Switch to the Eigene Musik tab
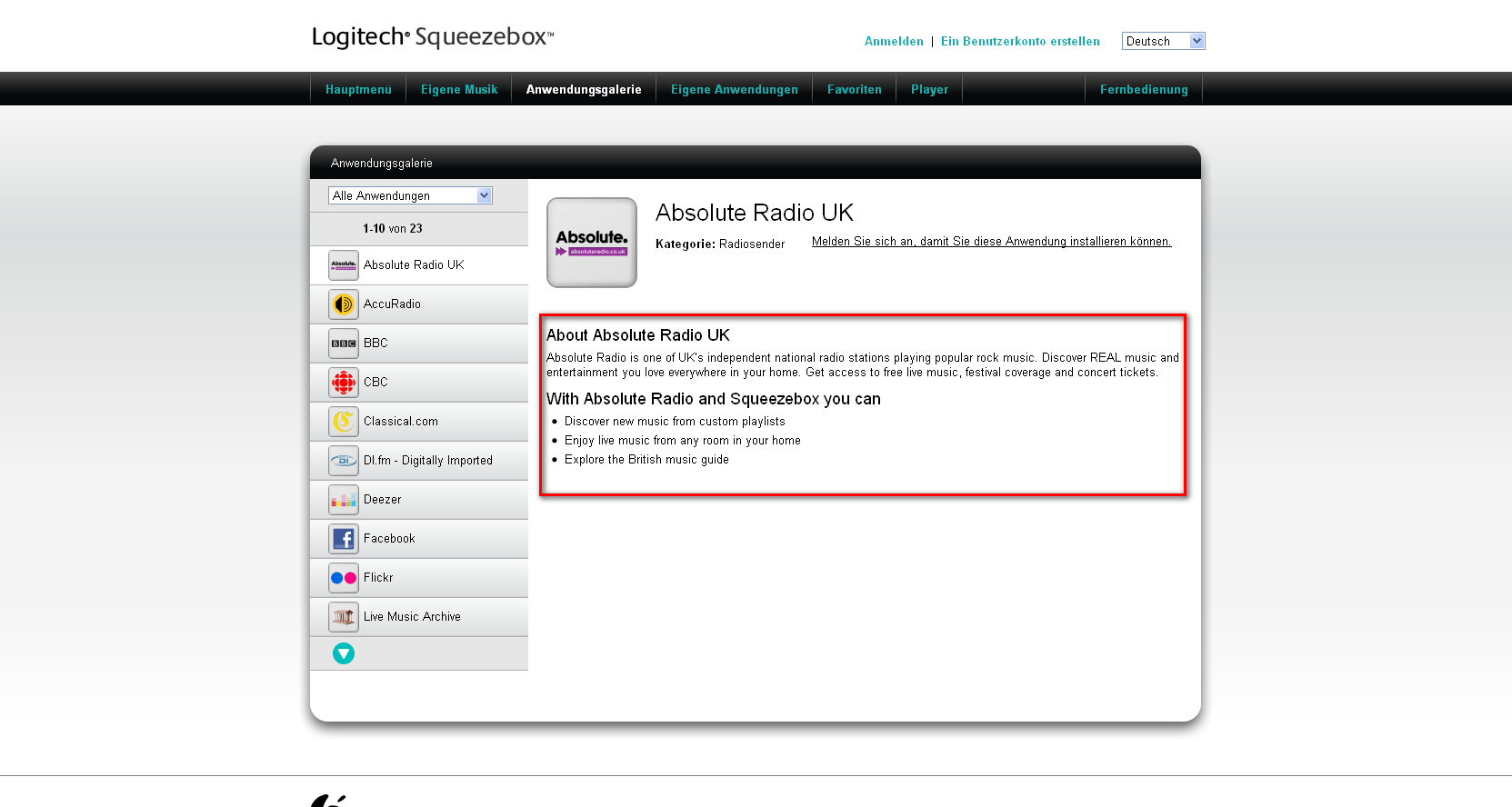Image resolution: width=1512 pixels, height=807 pixels. tap(459, 89)
